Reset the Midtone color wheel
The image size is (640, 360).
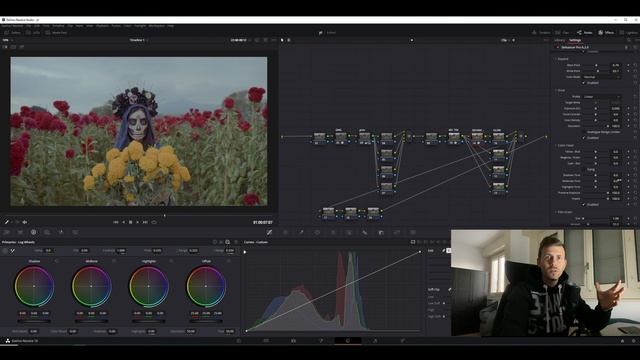(x=114, y=261)
